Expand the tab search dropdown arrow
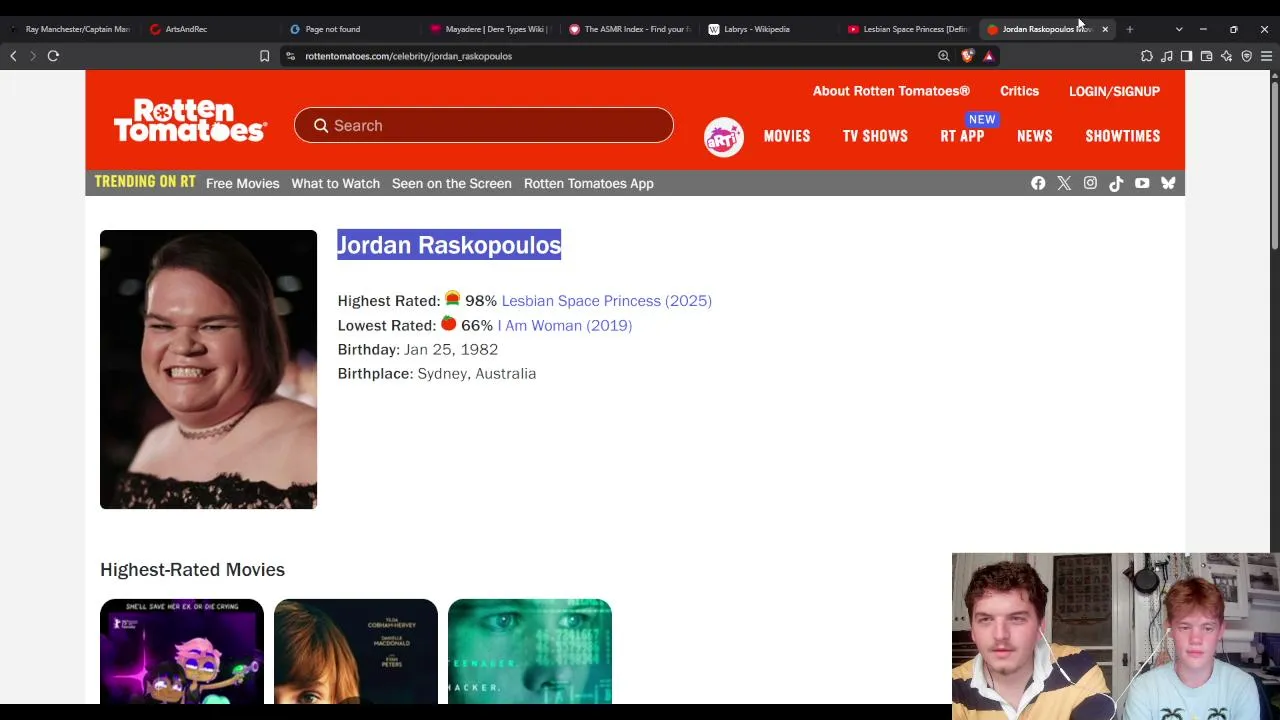 coord(1179,29)
